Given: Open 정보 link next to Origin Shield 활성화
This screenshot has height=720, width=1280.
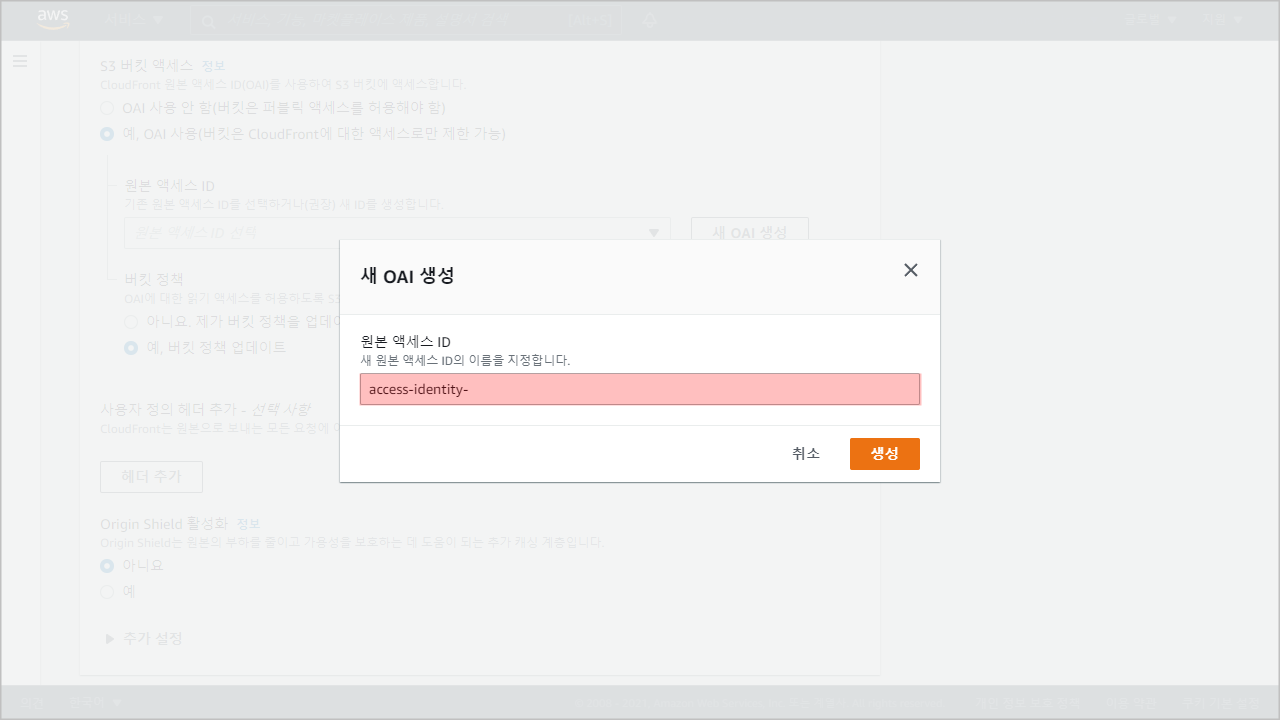Looking at the screenshot, I should click(x=248, y=524).
